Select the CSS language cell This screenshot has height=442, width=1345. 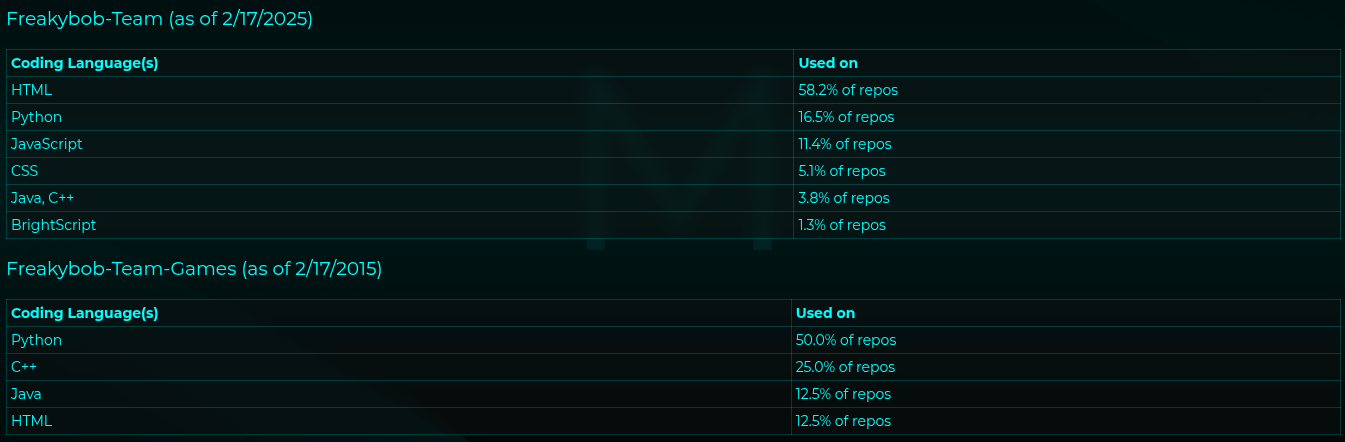click(24, 171)
